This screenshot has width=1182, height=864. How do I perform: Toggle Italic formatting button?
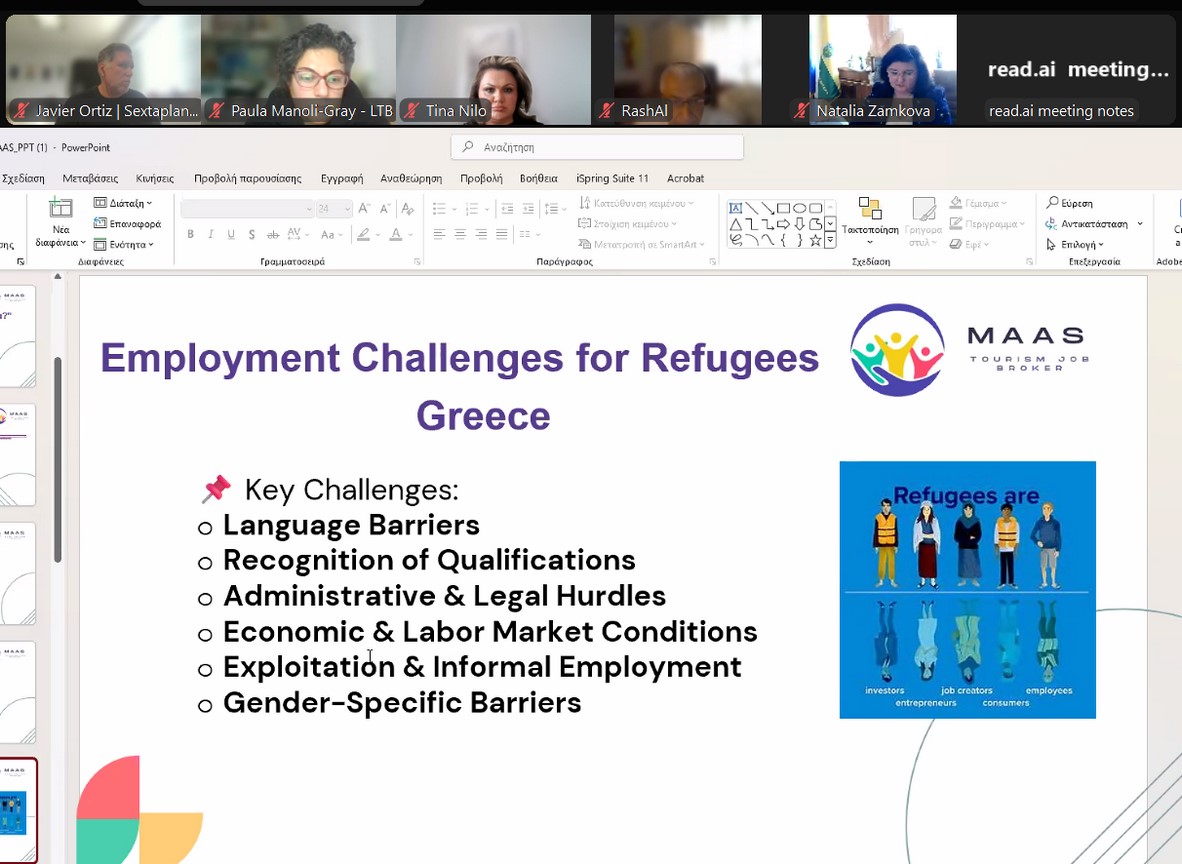(x=211, y=235)
